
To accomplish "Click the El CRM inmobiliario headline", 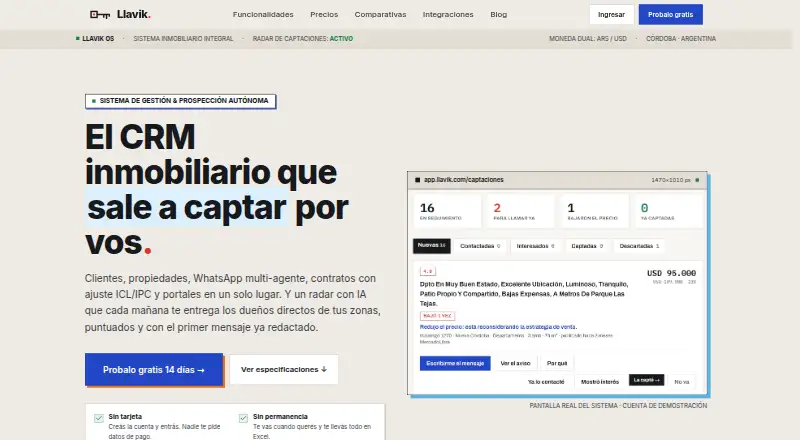I will [216, 189].
